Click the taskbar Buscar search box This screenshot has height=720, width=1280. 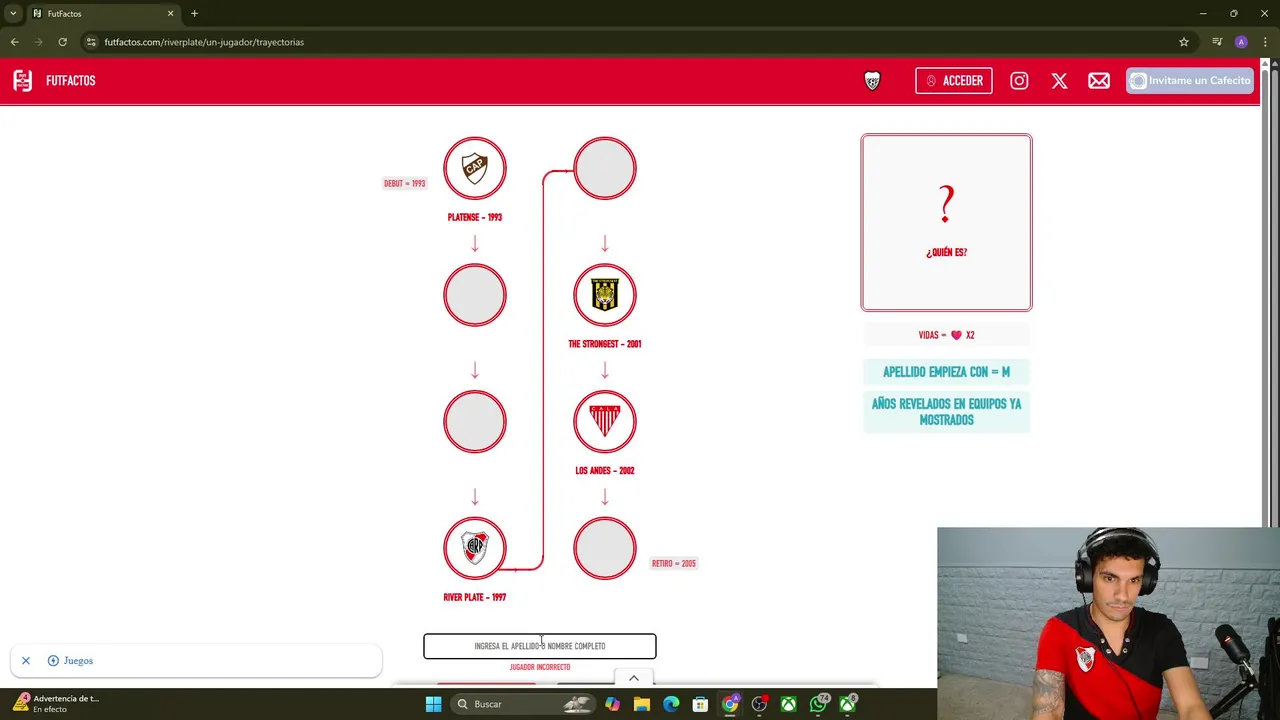click(523, 704)
